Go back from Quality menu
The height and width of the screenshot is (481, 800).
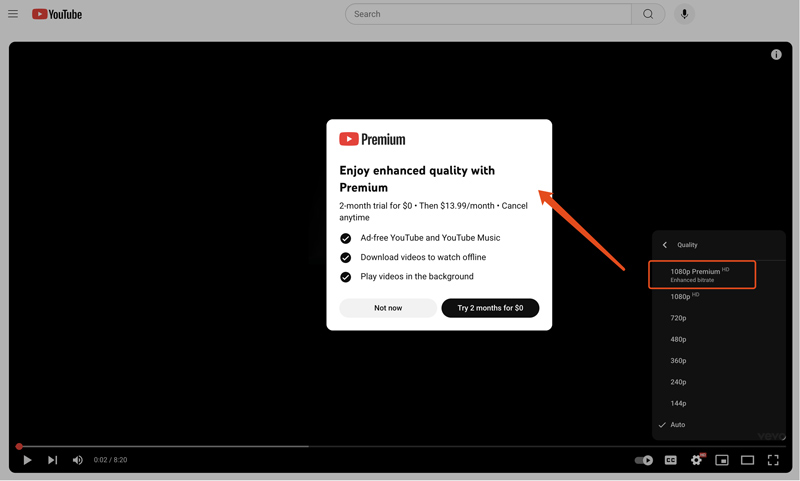(665, 245)
